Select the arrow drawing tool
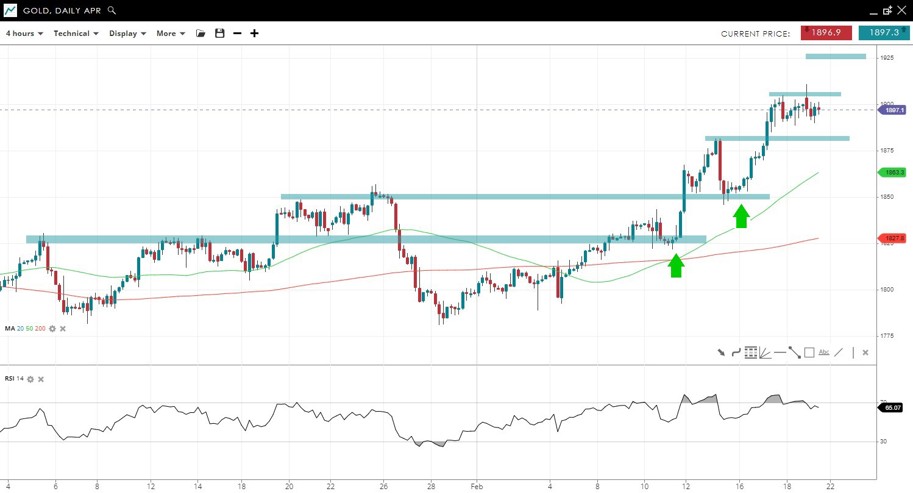Screen dimensions: 913x493 tap(721, 352)
